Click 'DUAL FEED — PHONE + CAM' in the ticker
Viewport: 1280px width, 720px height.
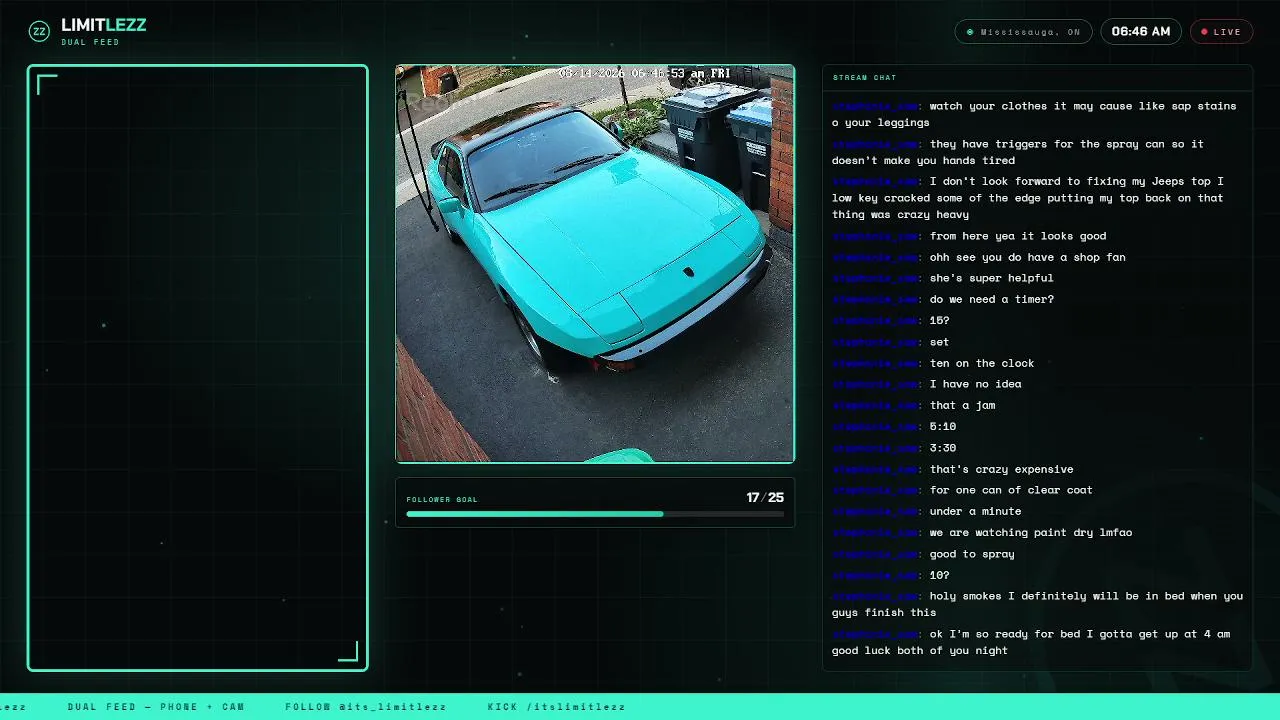(x=156, y=707)
